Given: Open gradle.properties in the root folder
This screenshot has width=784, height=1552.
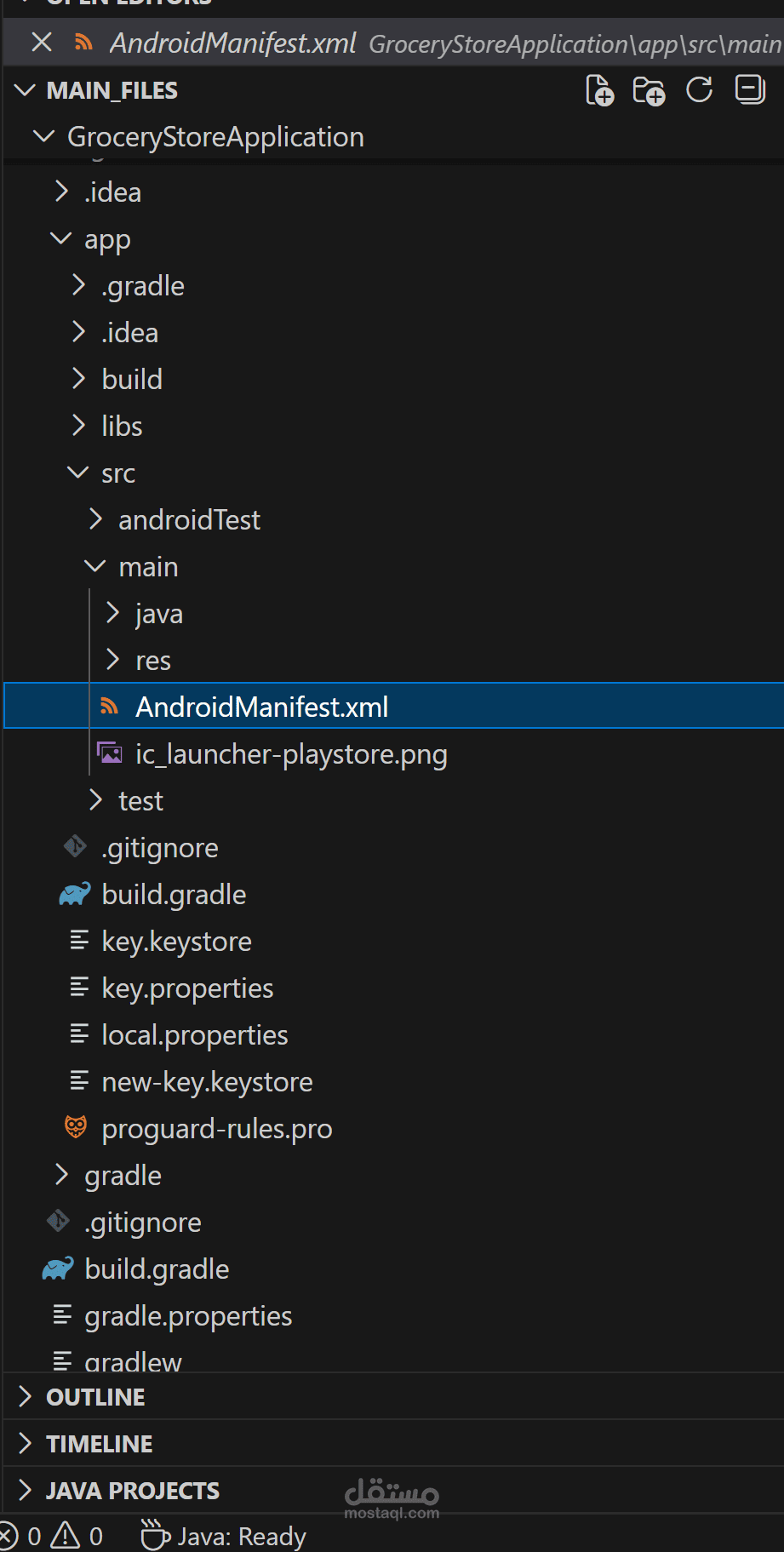Looking at the screenshot, I should pyautogui.click(x=188, y=1316).
